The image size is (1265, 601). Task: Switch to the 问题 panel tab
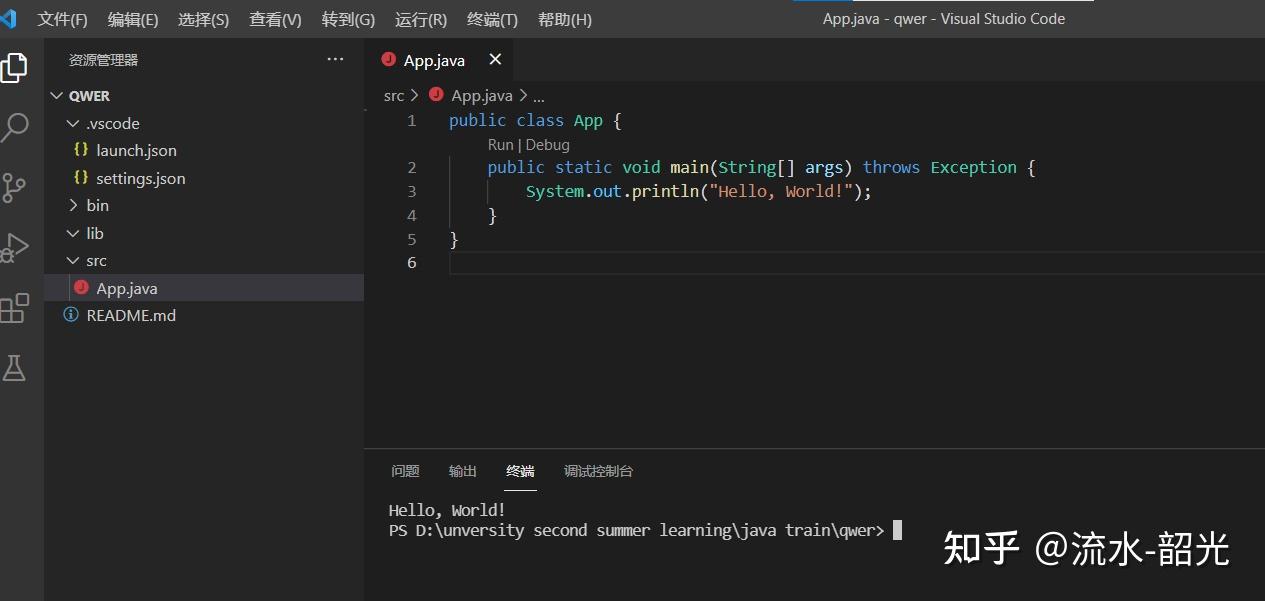tap(405, 471)
